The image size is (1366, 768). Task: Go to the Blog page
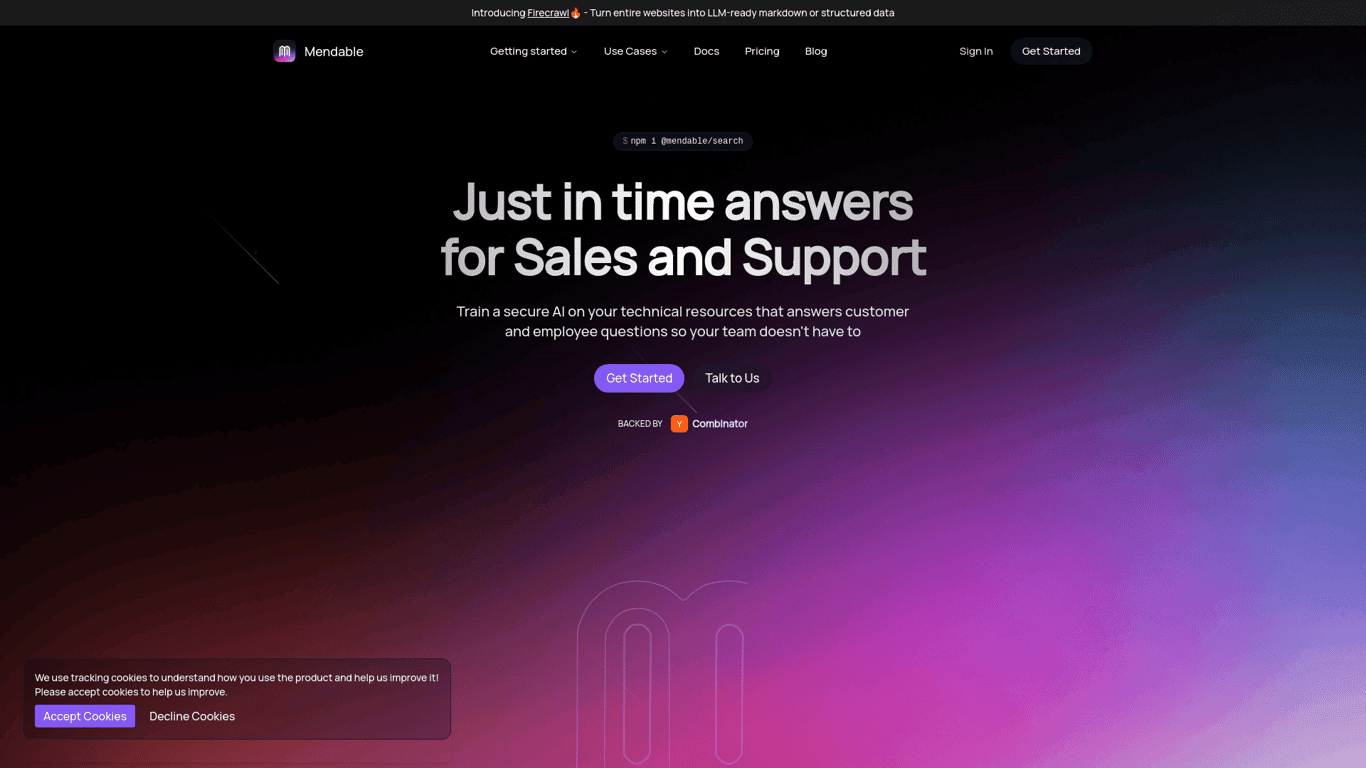coord(816,51)
